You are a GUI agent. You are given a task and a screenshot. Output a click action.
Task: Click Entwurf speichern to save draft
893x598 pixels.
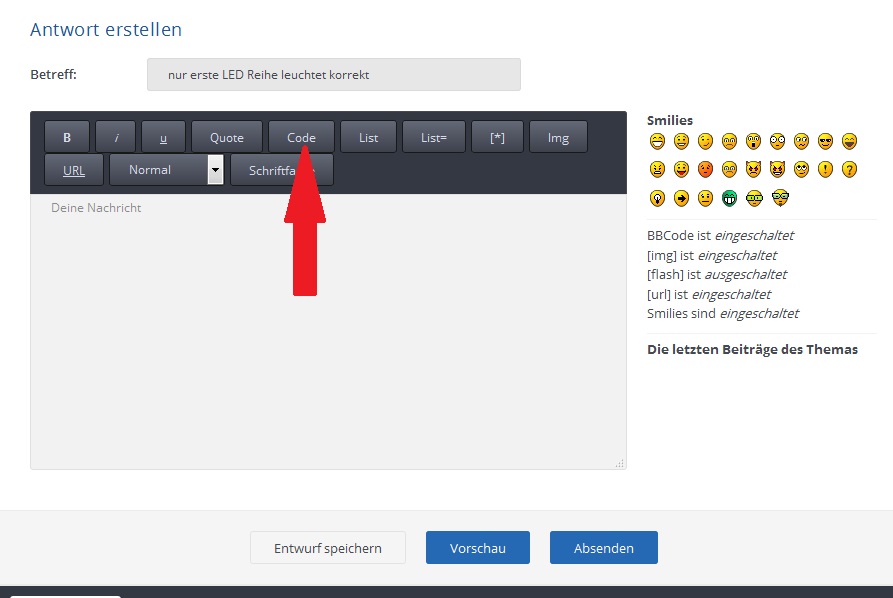click(328, 548)
